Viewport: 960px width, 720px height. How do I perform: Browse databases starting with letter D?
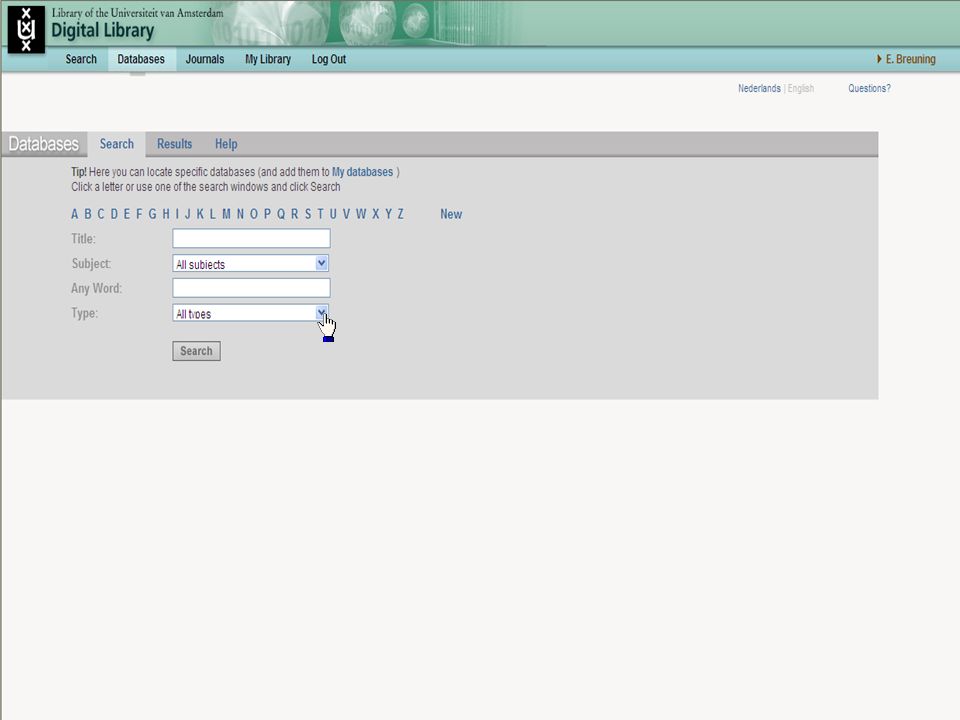[114, 214]
